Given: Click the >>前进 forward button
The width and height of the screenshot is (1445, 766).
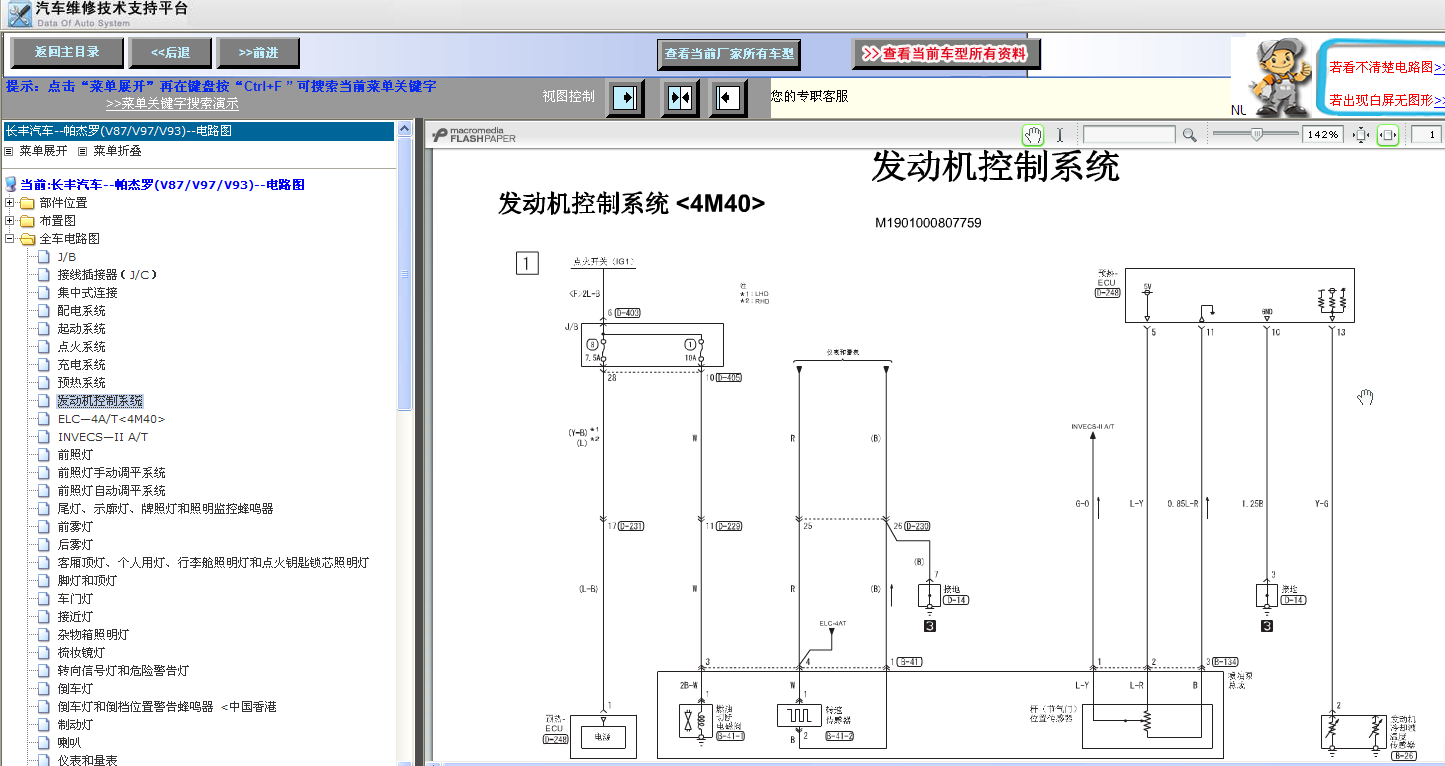Looking at the screenshot, I should [x=259, y=53].
